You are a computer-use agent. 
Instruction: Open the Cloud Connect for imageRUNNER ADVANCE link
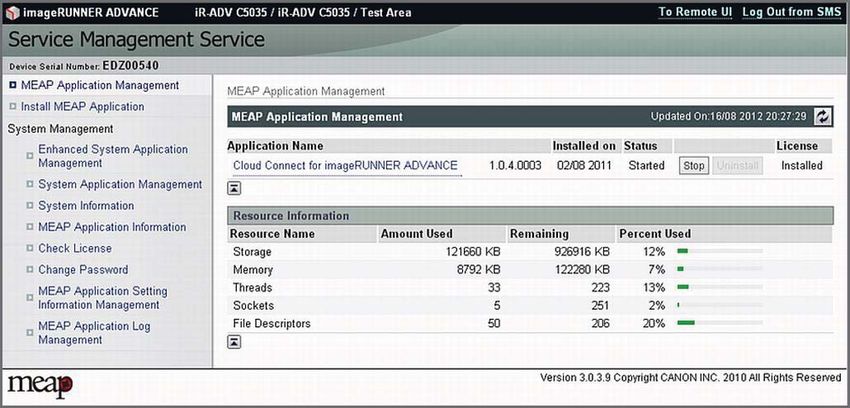(x=345, y=166)
